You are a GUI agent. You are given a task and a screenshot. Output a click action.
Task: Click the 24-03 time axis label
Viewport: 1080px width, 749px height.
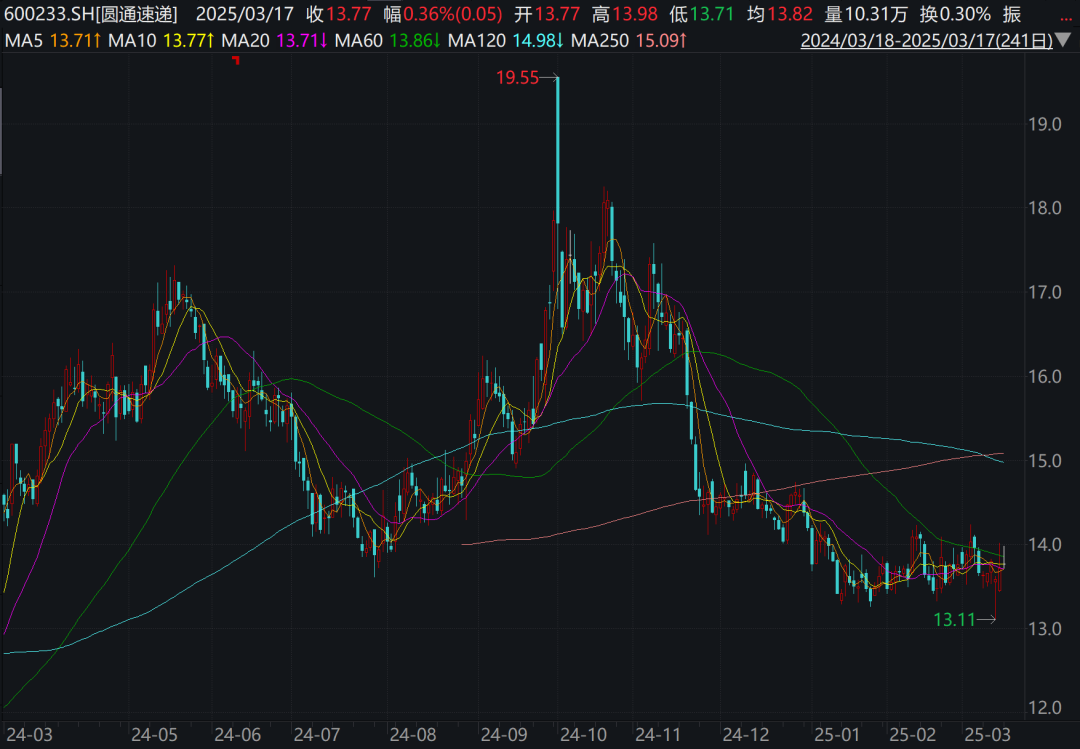[29, 735]
